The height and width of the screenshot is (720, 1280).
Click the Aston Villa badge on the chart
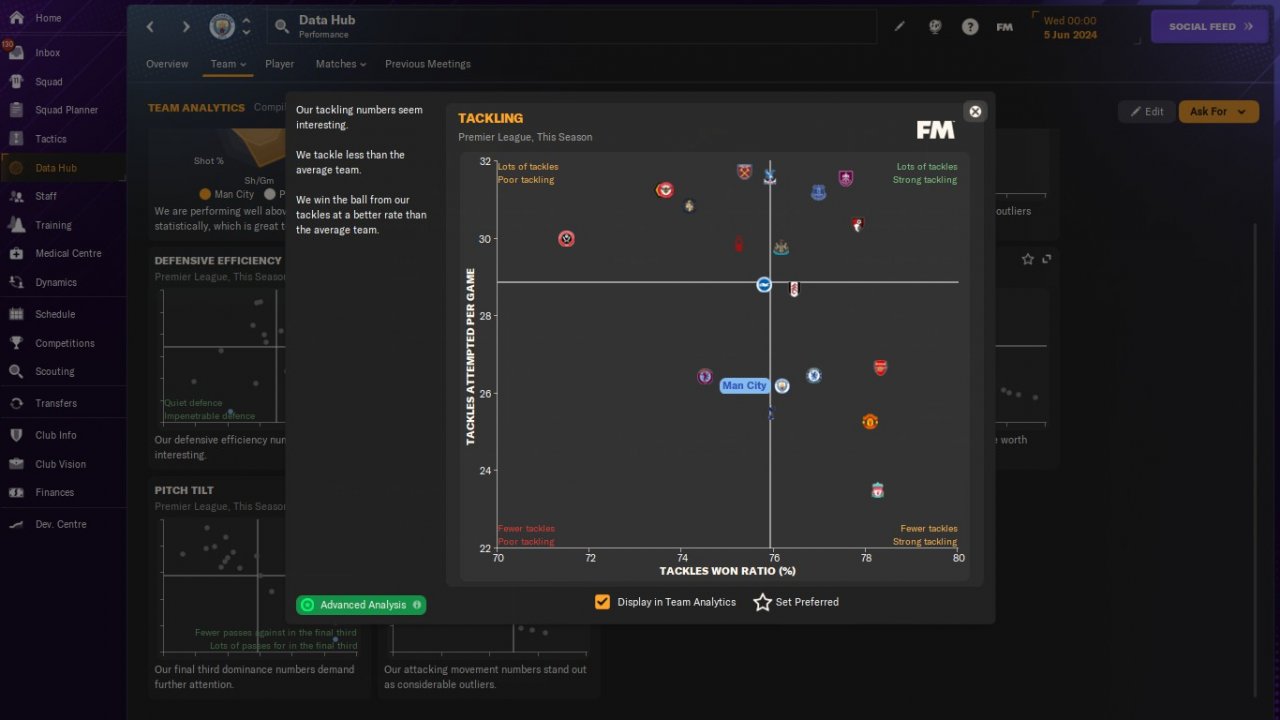[705, 377]
